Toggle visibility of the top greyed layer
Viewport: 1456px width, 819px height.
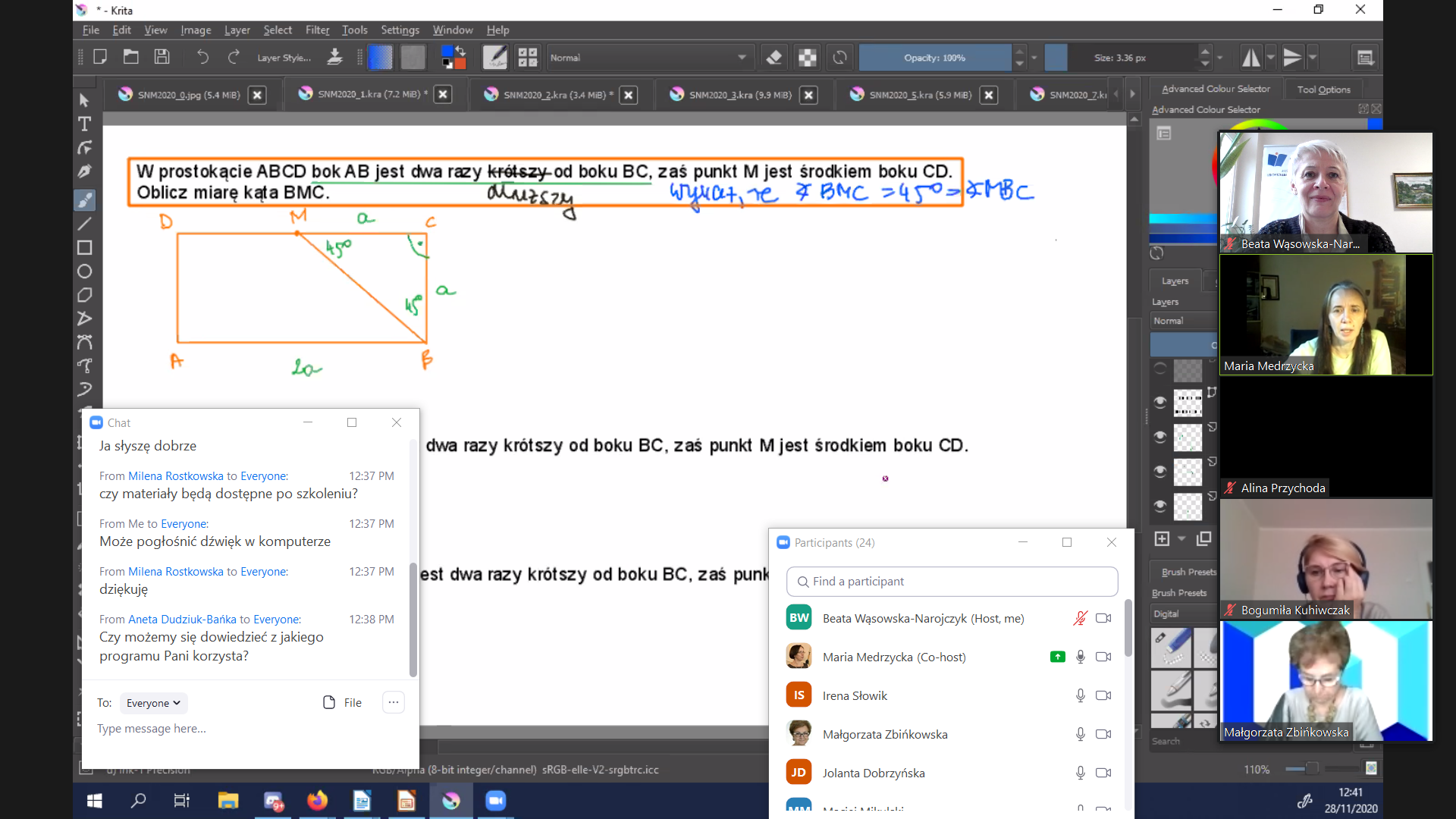point(1160,369)
